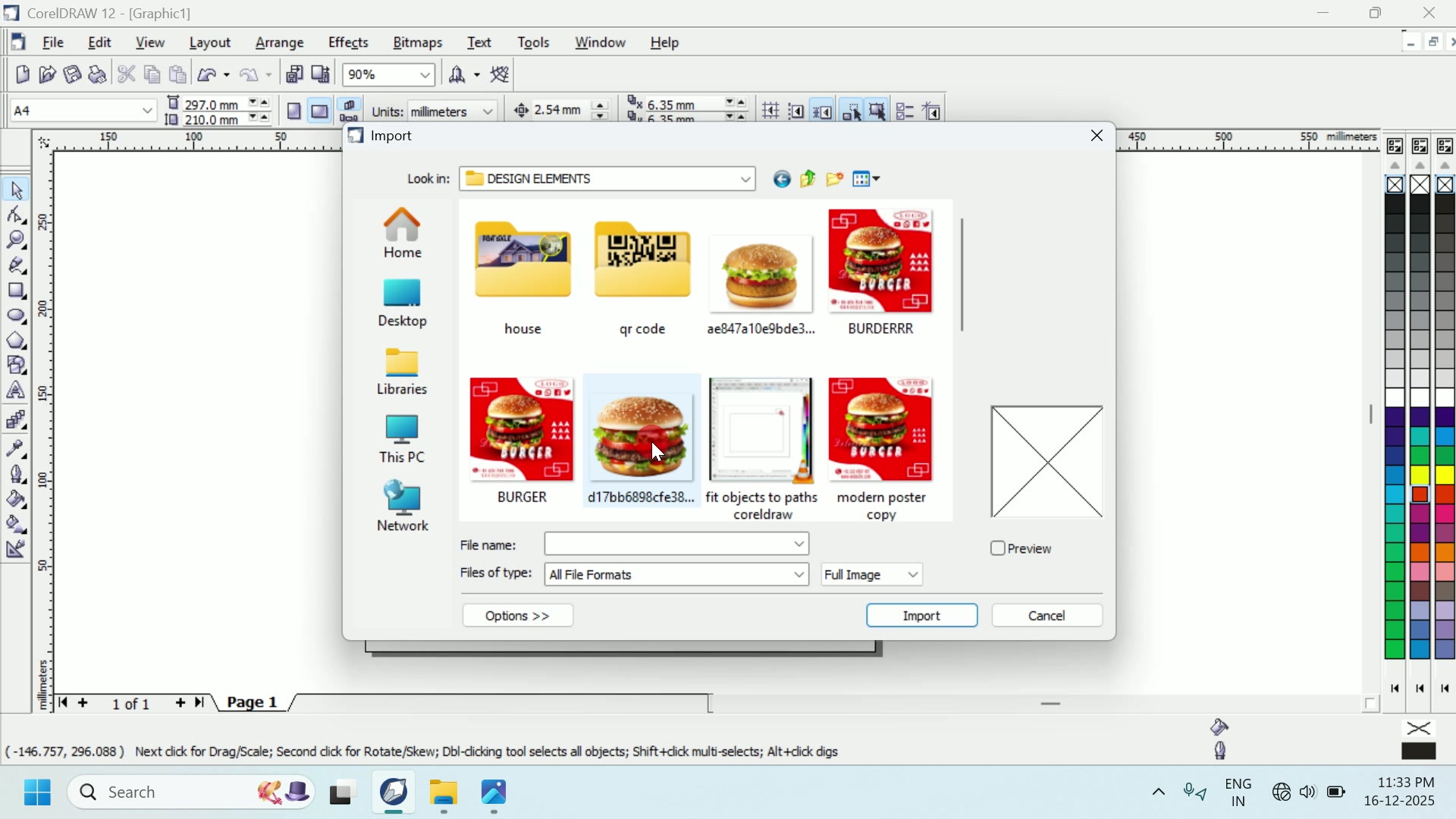This screenshot has width=1456, height=819.
Task: Choose the Freehand tool
Action: click(x=17, y=265)
